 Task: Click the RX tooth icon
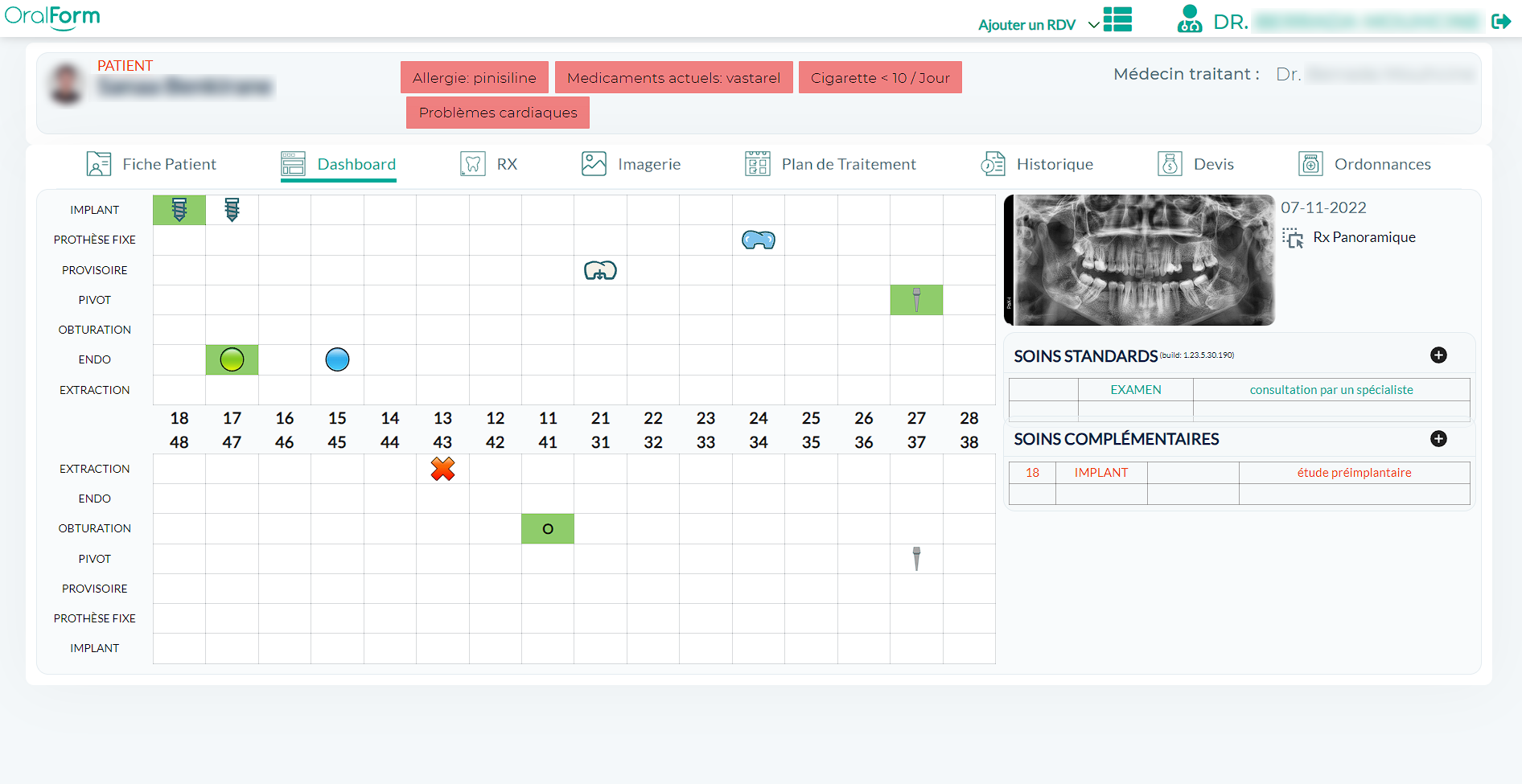pyautogui.click(x=473, y=164)
